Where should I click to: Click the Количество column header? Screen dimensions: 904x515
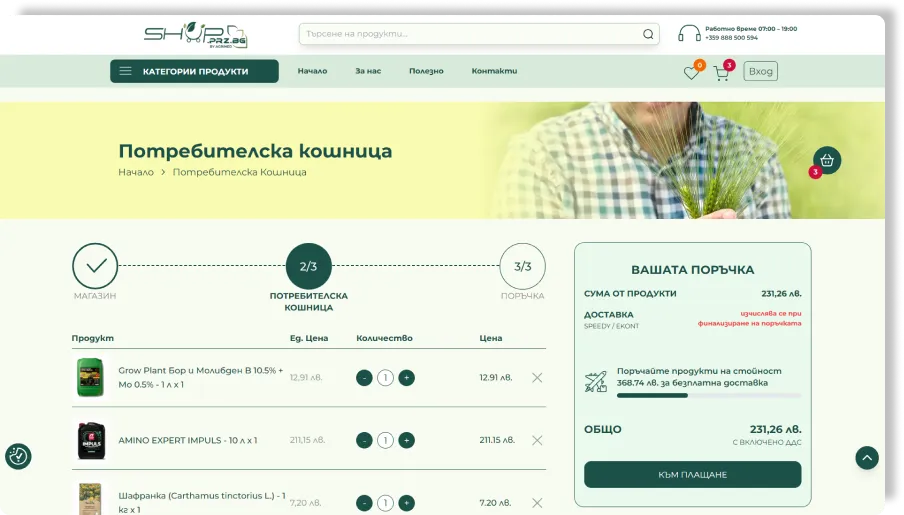(384, 338)
